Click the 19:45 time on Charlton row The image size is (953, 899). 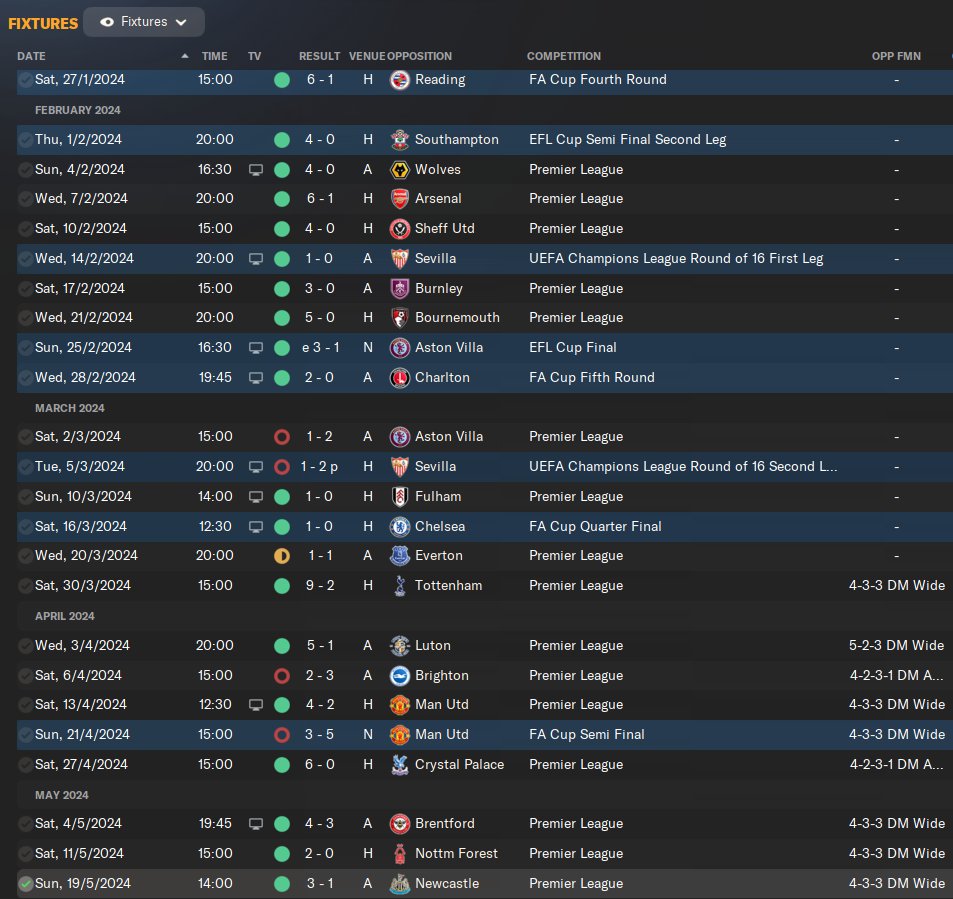[215, 377]
